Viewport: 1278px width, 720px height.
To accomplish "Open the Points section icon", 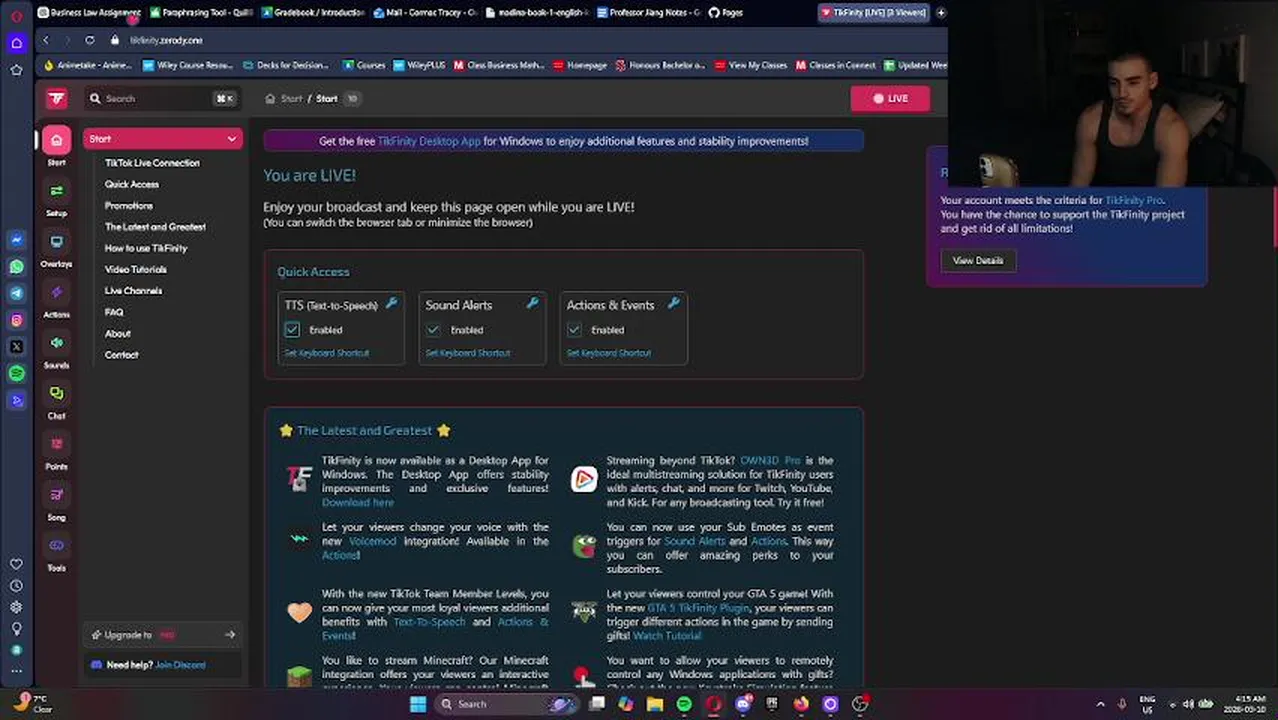I will 56,444.
